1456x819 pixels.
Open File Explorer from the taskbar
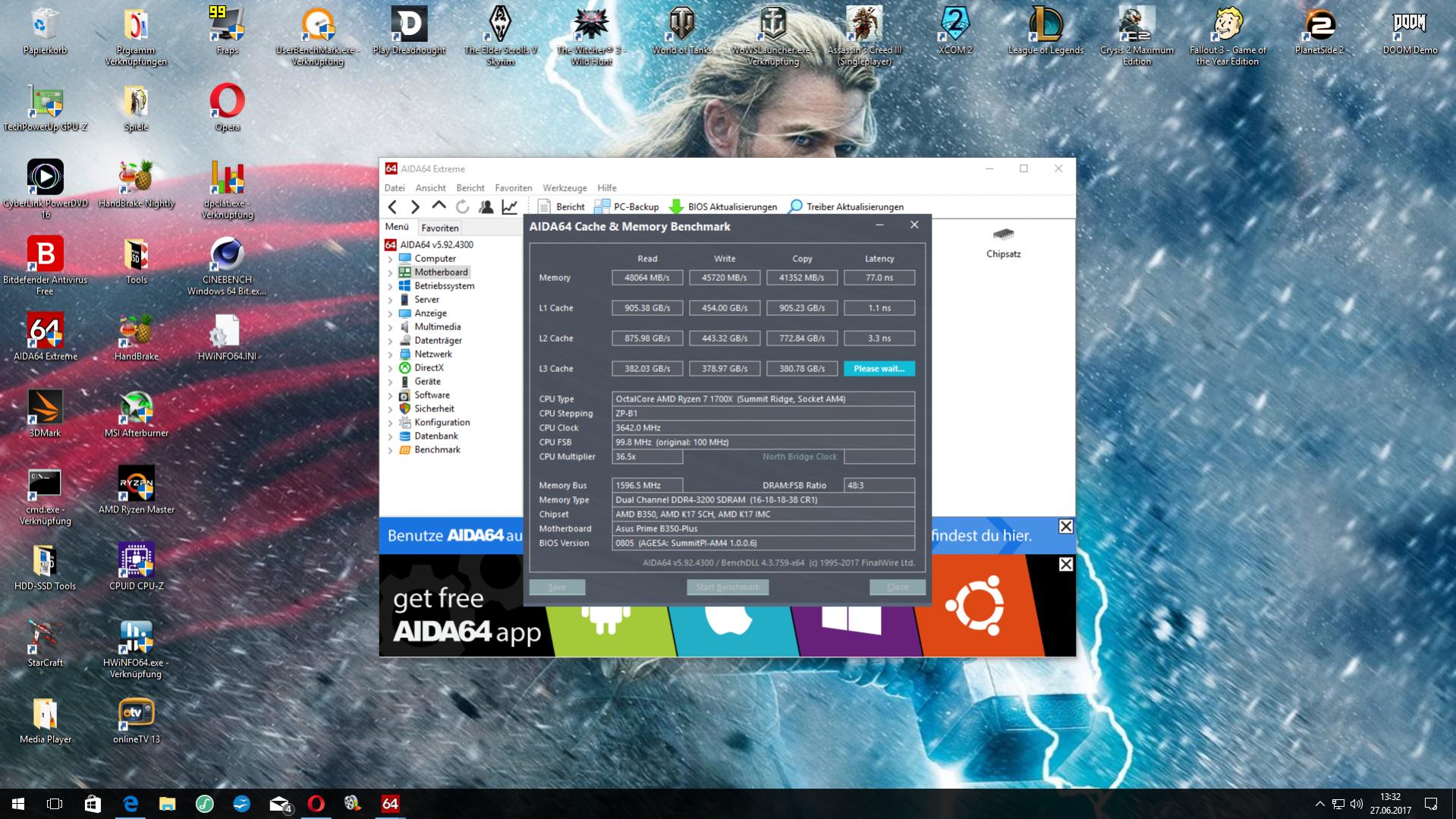[x=168, y=803]
